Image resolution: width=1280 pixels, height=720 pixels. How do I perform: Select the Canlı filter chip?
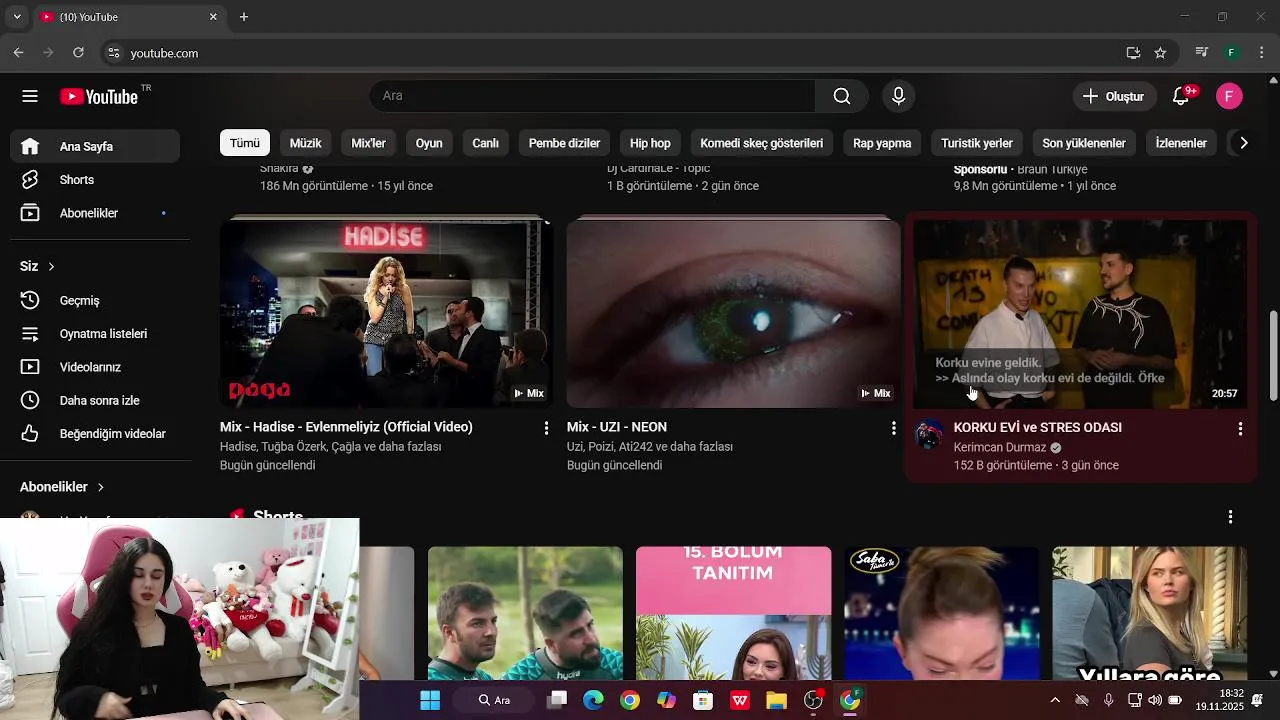[485, 143]
